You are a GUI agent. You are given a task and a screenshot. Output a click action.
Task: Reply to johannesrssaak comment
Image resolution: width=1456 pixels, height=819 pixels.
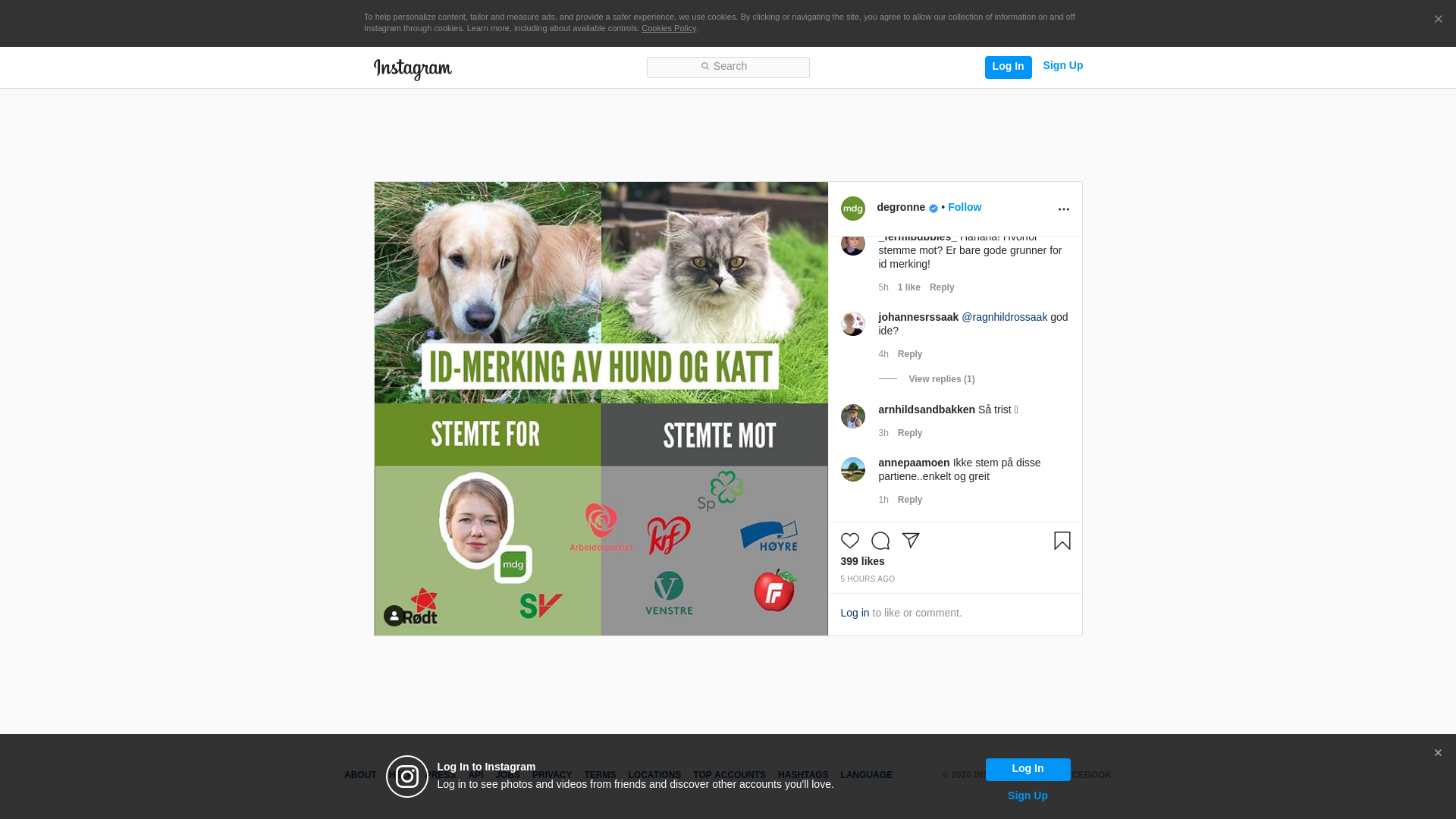909,355
